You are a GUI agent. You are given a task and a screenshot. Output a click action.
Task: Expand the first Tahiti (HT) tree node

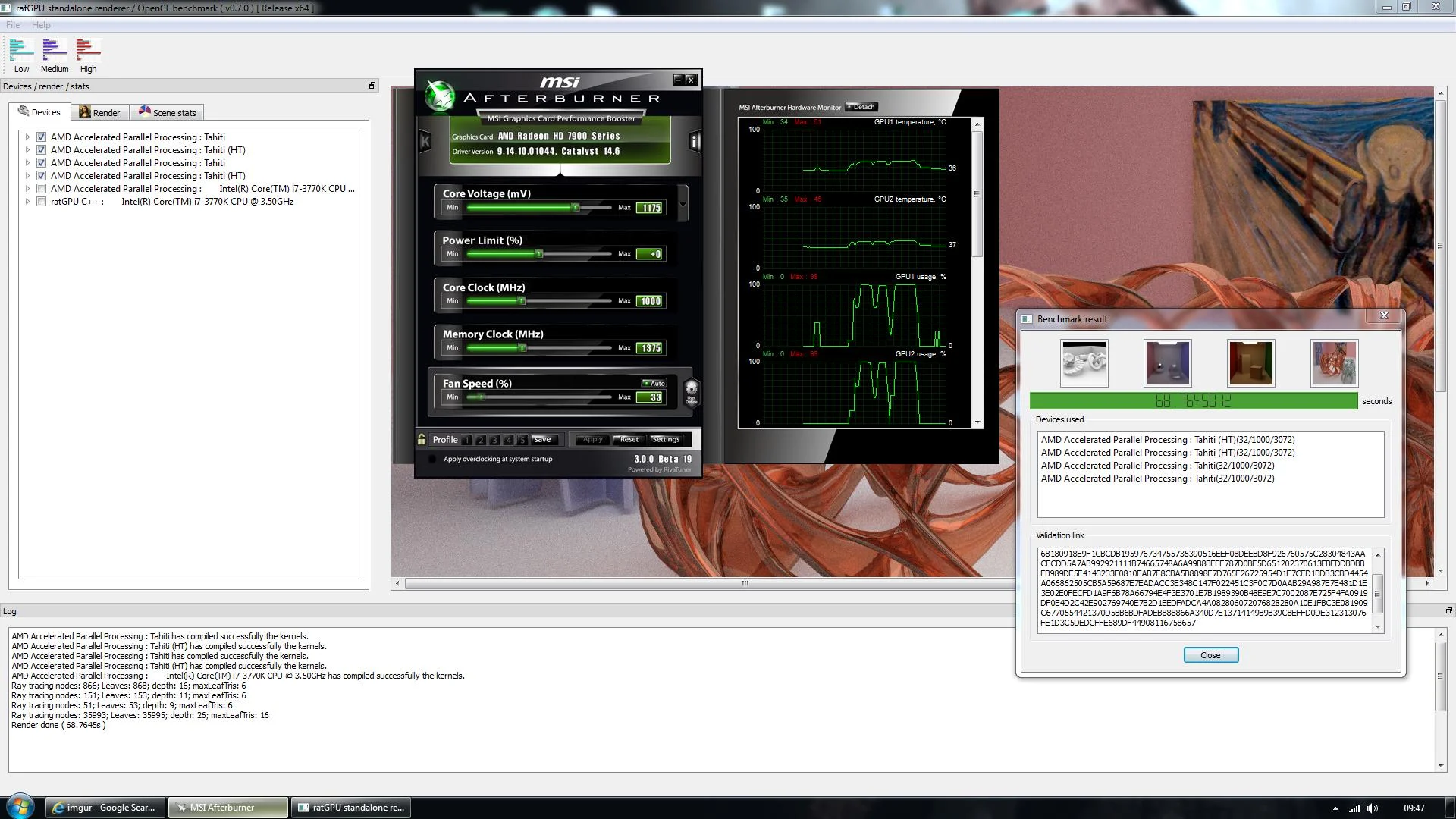click(x=28, y=150)
